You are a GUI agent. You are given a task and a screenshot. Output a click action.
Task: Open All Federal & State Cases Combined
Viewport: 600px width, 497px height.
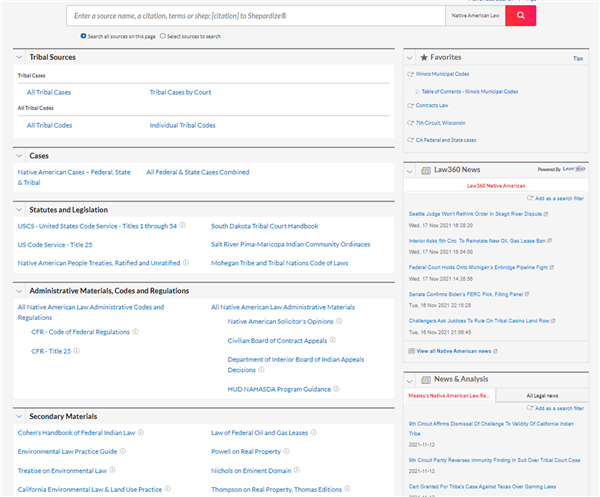click(x=197, y=172)
